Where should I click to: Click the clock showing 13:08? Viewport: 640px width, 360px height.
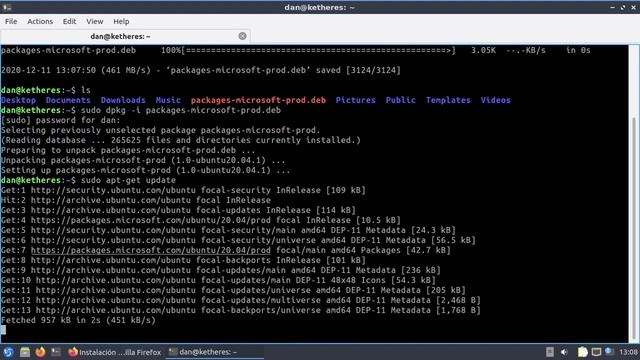[x=629, y=352]
